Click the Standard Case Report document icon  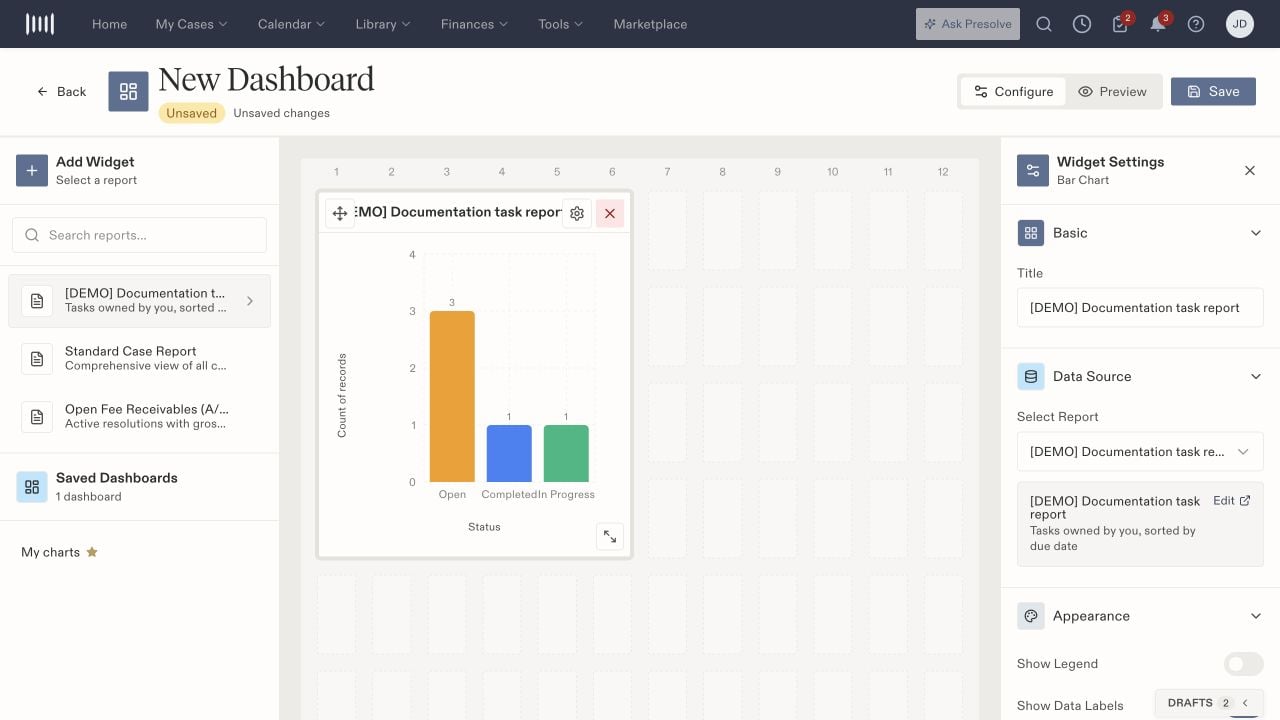click(x=37, y=359)
